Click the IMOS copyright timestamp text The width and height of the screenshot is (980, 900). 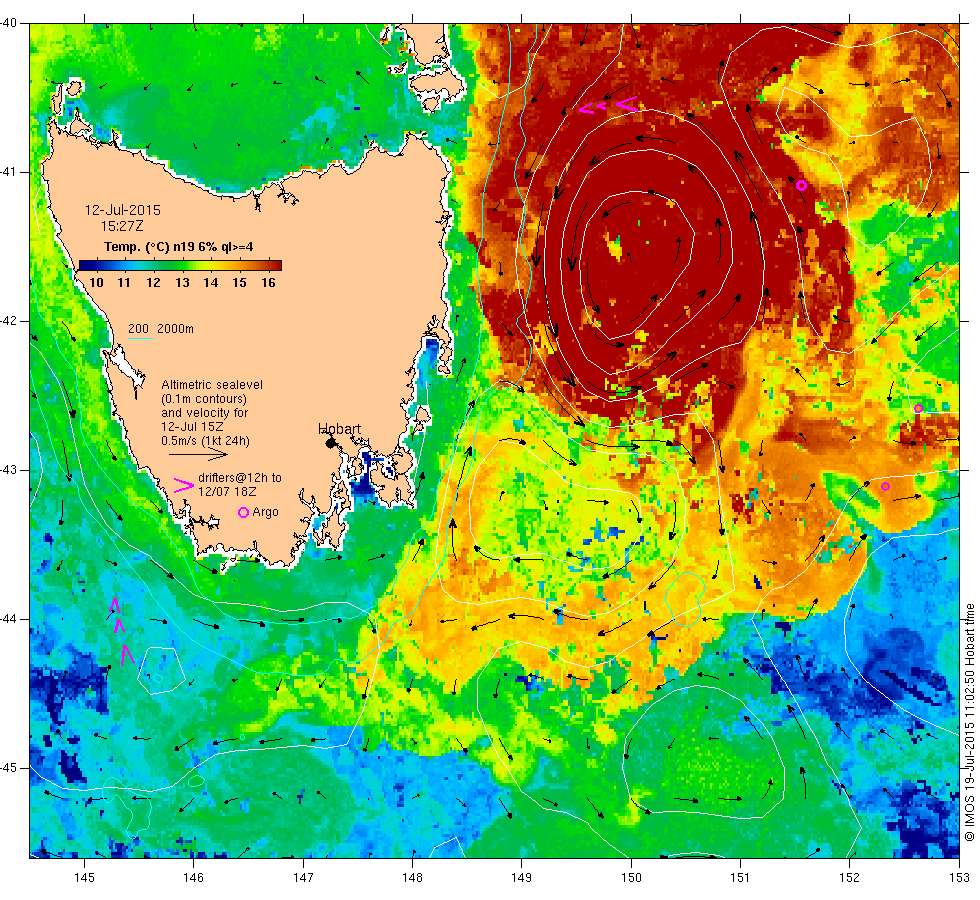pyautogui.click(x=969, y=722)
